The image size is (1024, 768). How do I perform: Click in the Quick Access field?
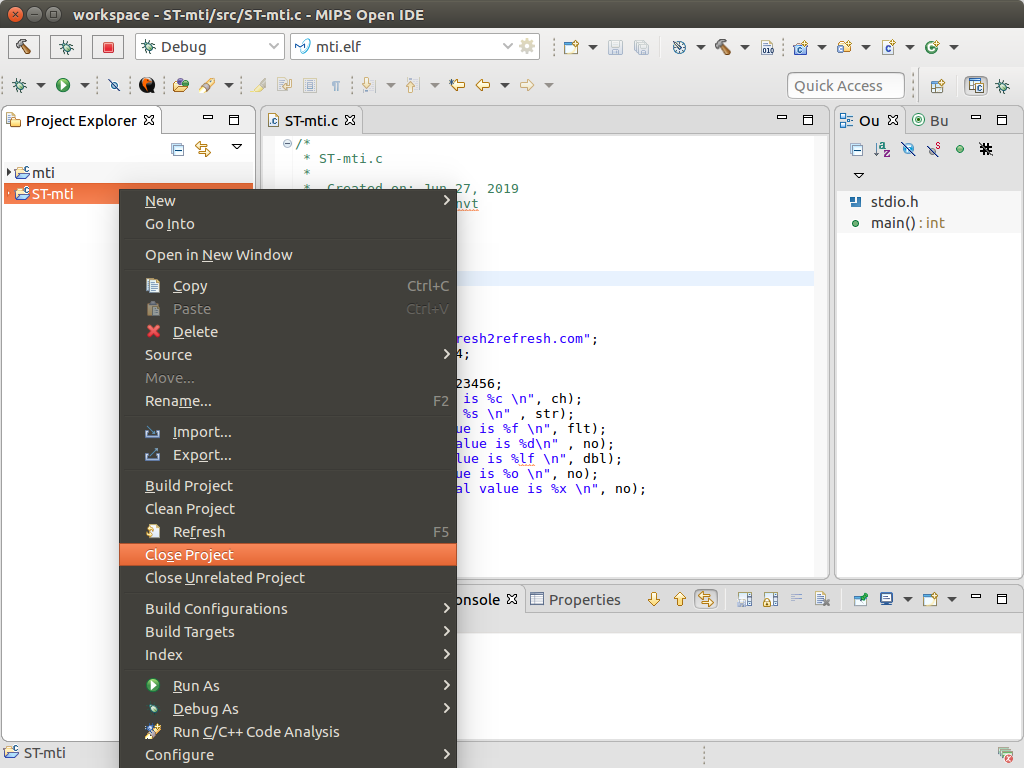[x=846, y=86]
